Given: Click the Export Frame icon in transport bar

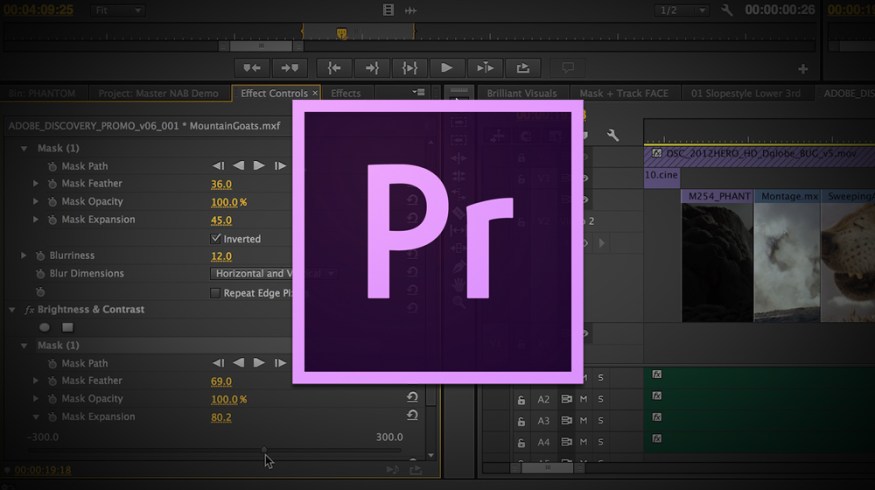Looking at the screenshot, I should point(522,68).
